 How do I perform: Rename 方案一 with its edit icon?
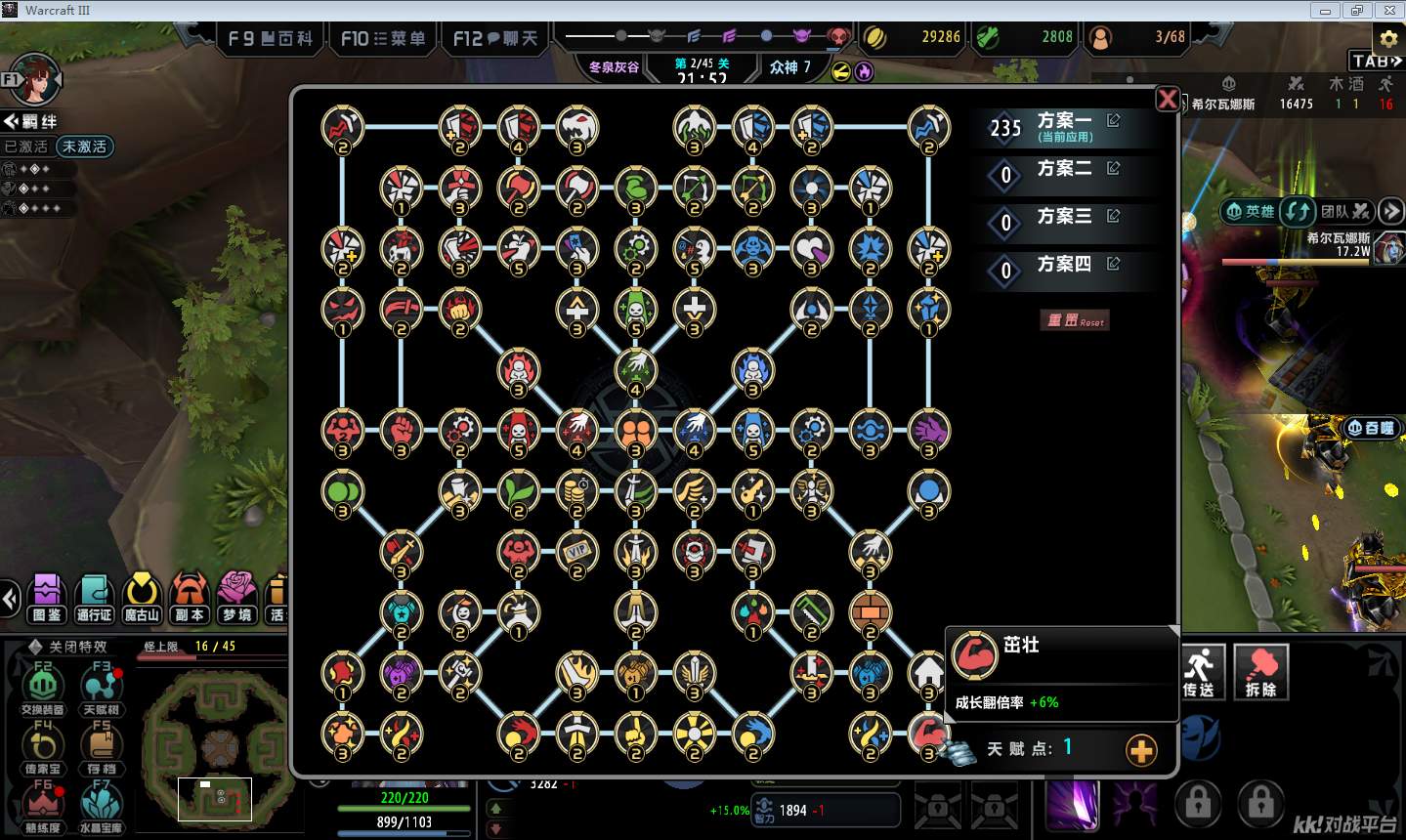point(1114,120)
